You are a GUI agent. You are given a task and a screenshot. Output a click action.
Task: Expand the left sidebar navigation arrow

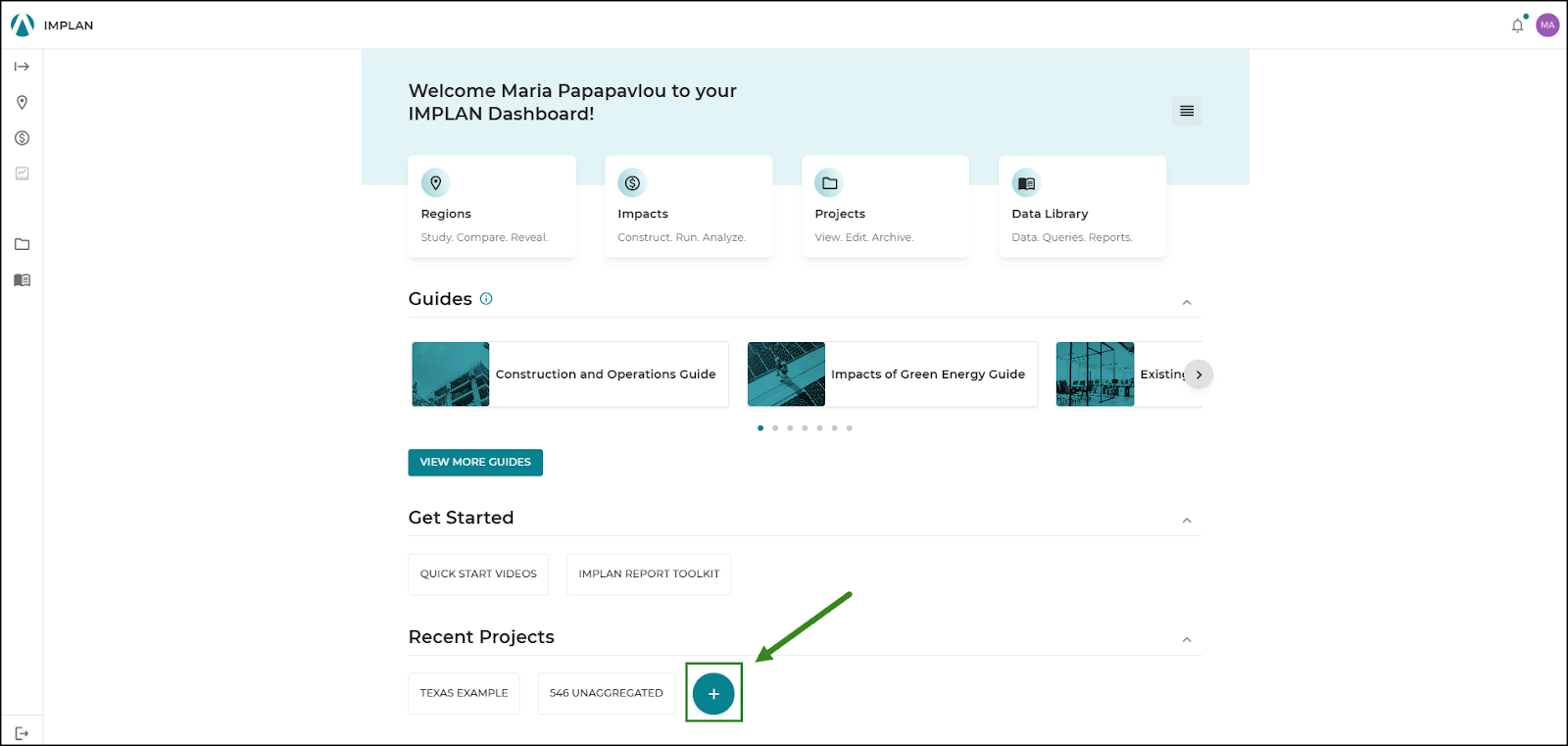pyautogui.click(x=22, y=67)
